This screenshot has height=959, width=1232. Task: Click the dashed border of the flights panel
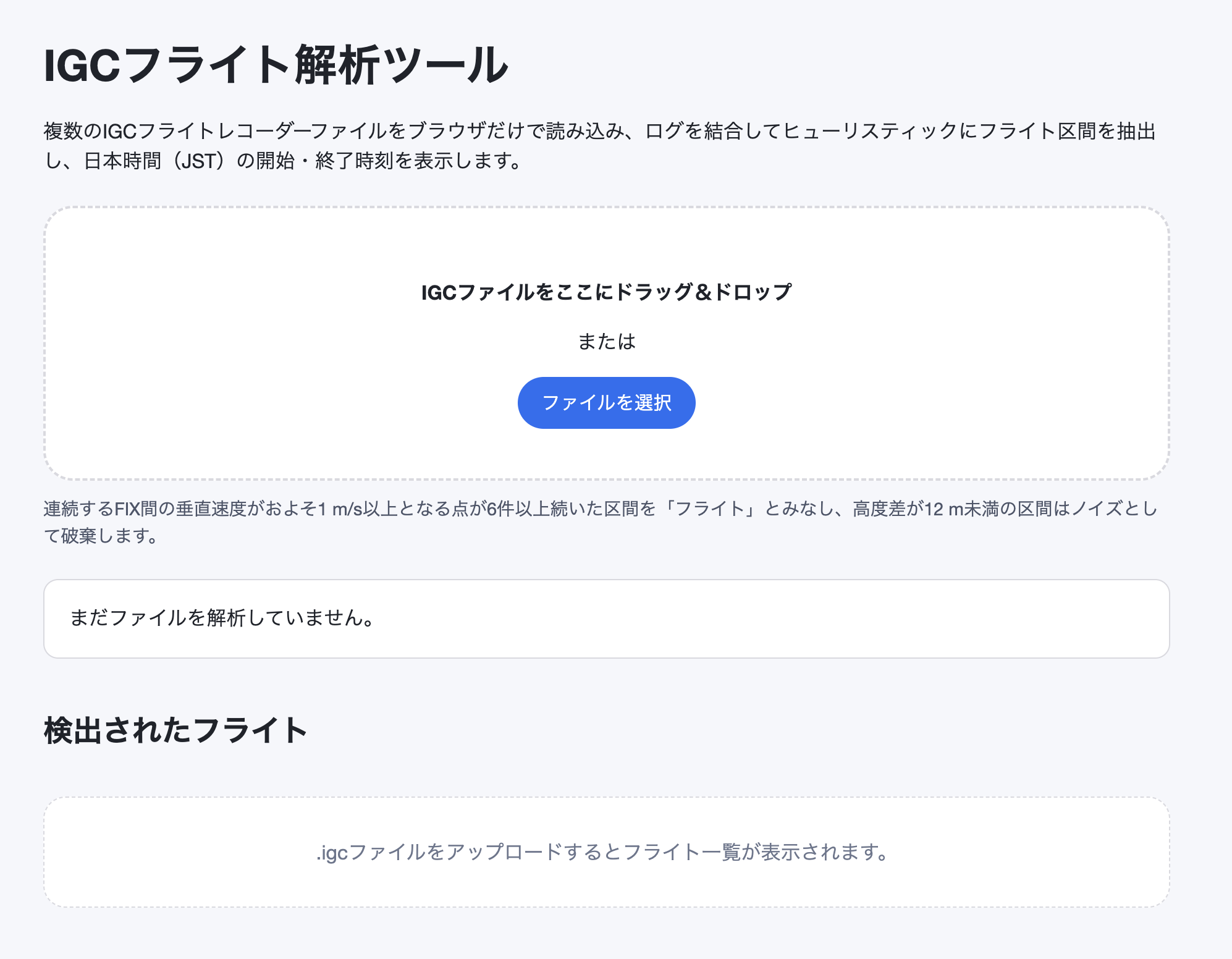[606, 799]
